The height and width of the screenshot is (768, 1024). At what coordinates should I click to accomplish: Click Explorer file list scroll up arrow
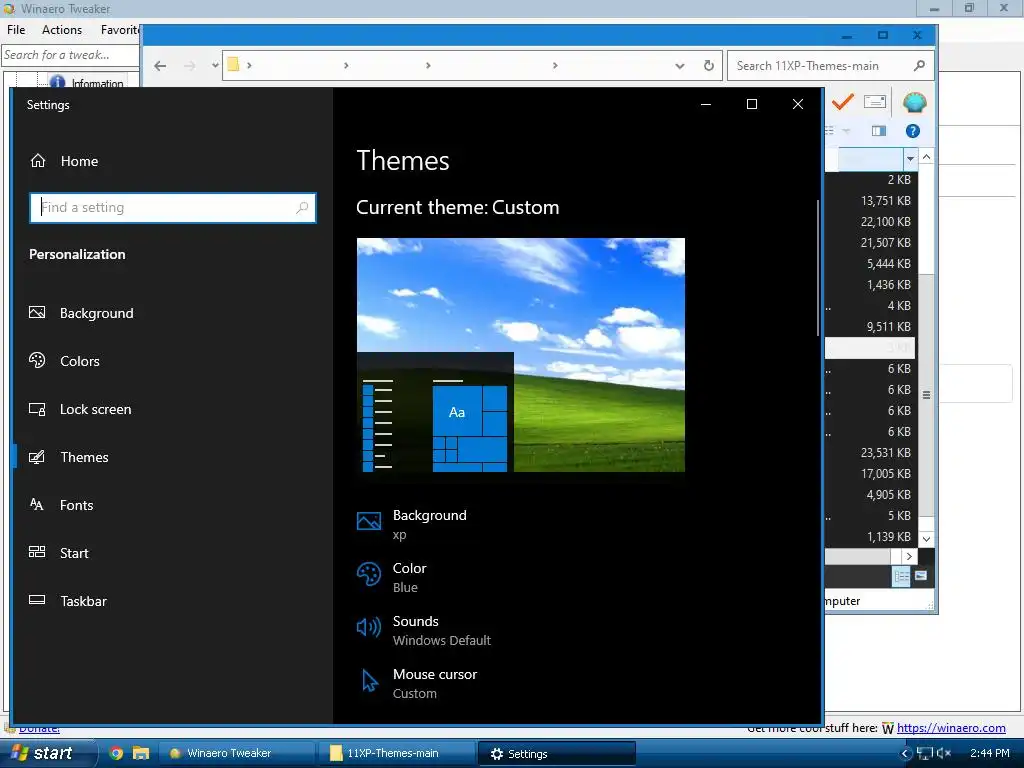click(x=926, y=157)
